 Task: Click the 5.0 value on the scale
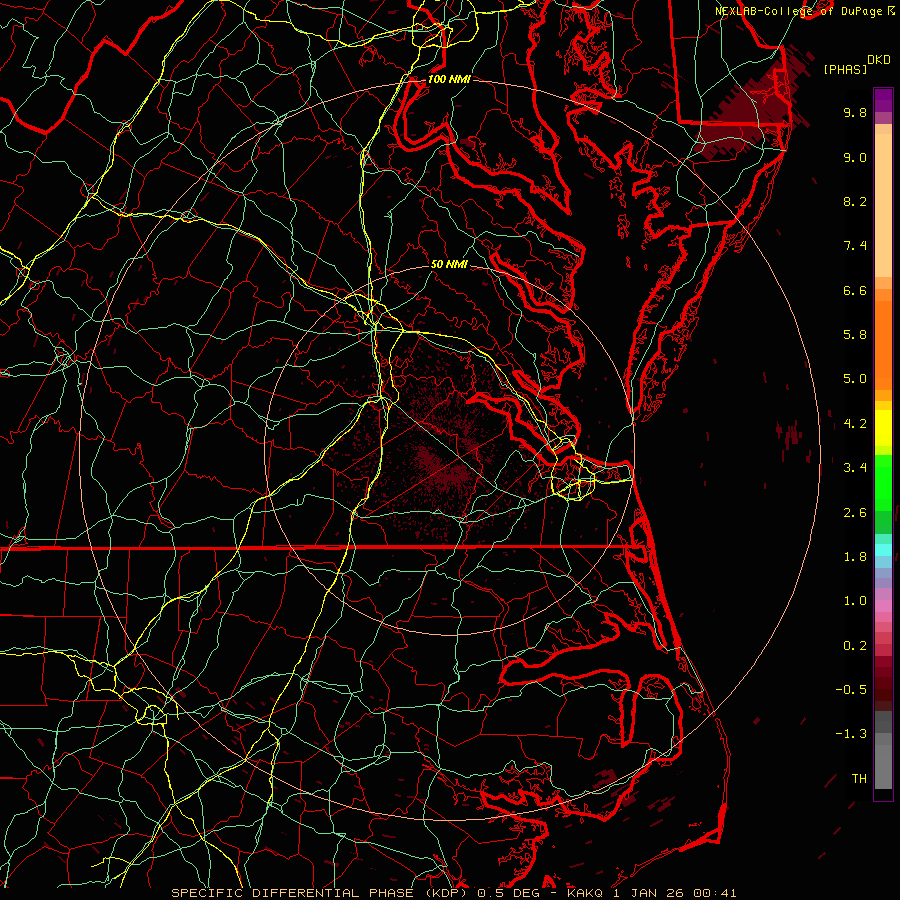click(855, 379)
